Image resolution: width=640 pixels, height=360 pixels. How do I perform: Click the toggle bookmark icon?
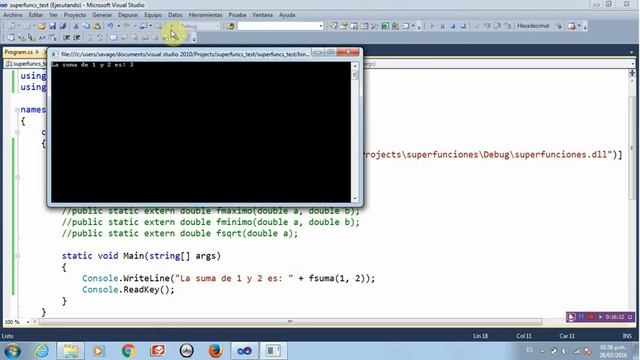click(113, 38)
